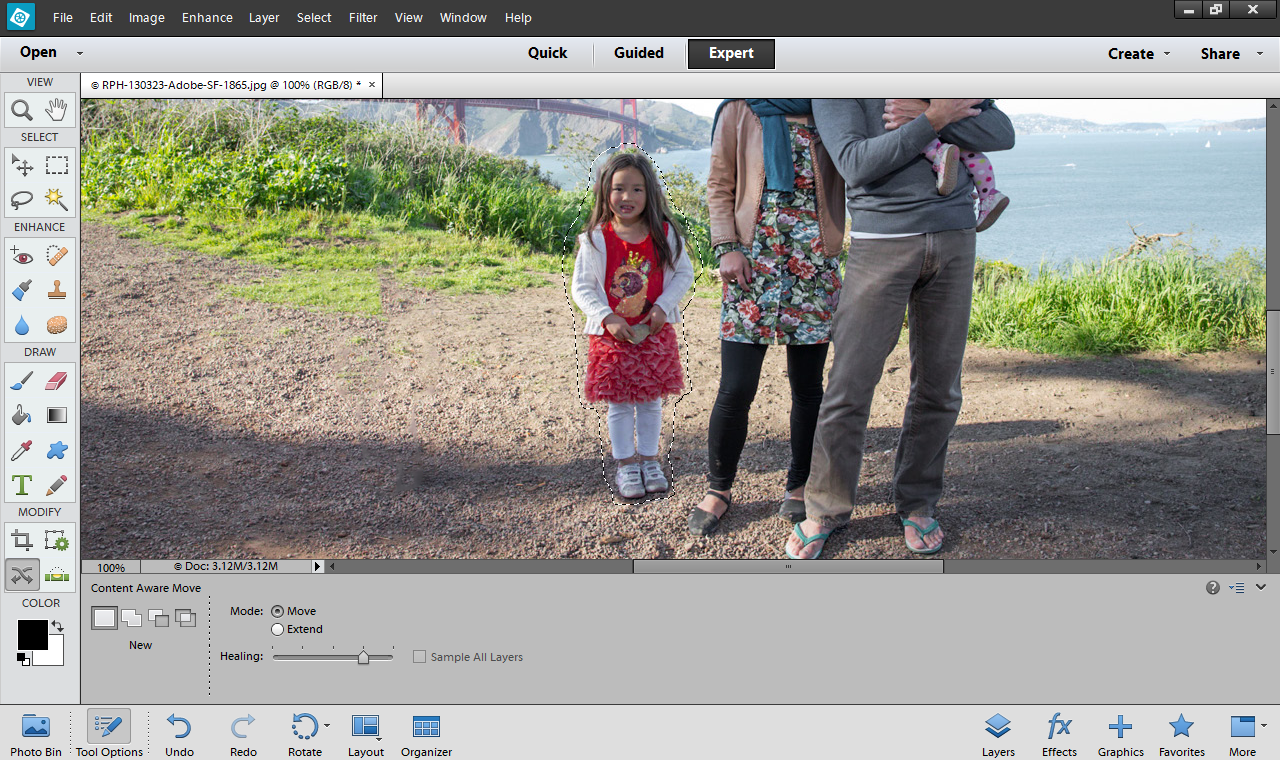Expand the Create dropdown
Image resolution: width=1280 pixels, height=760 pixels.
click(x=1138, y=54)
